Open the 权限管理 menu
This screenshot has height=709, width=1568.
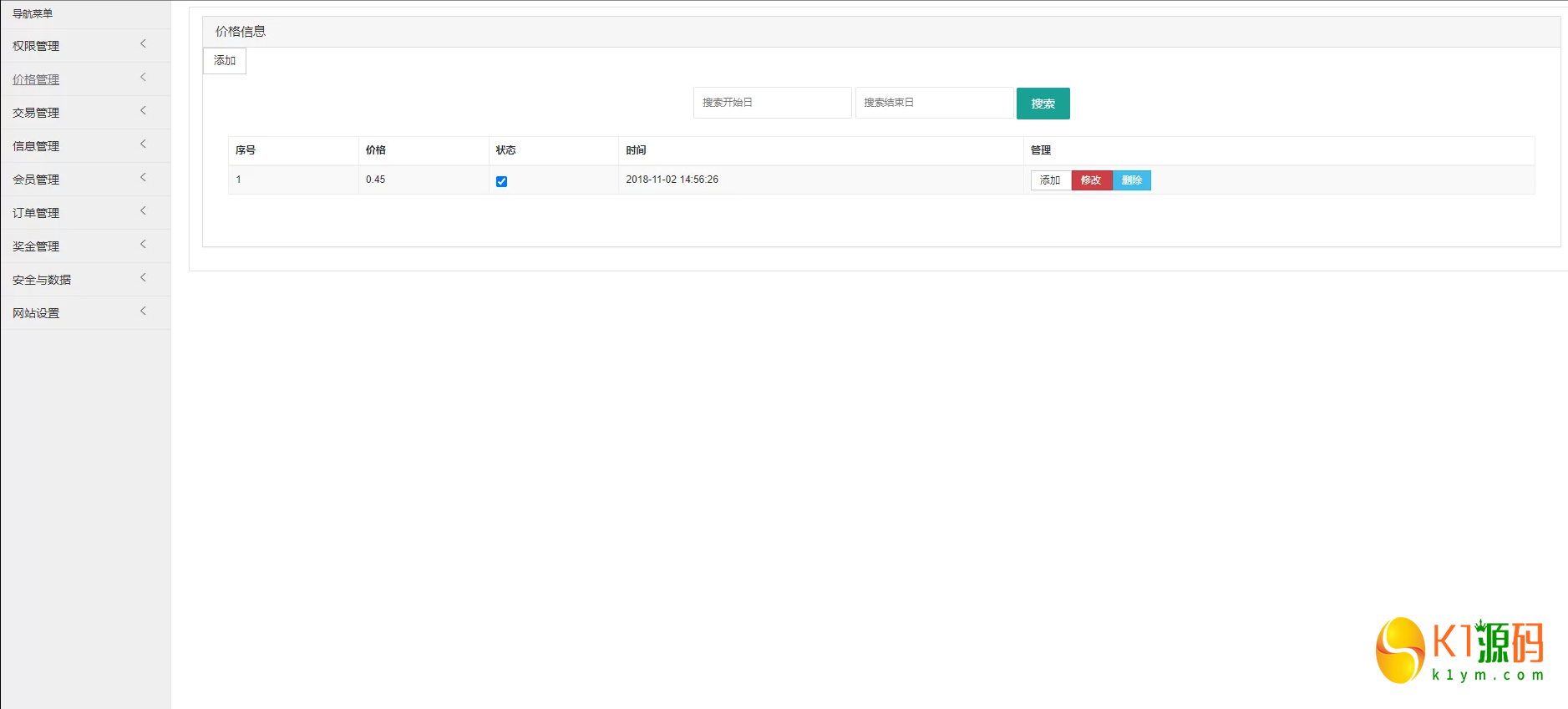(x=85, y=46)
